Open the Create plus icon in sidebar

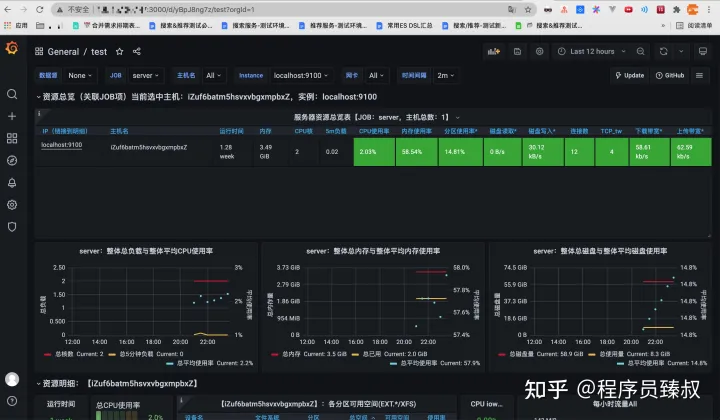tap(12, 116)
